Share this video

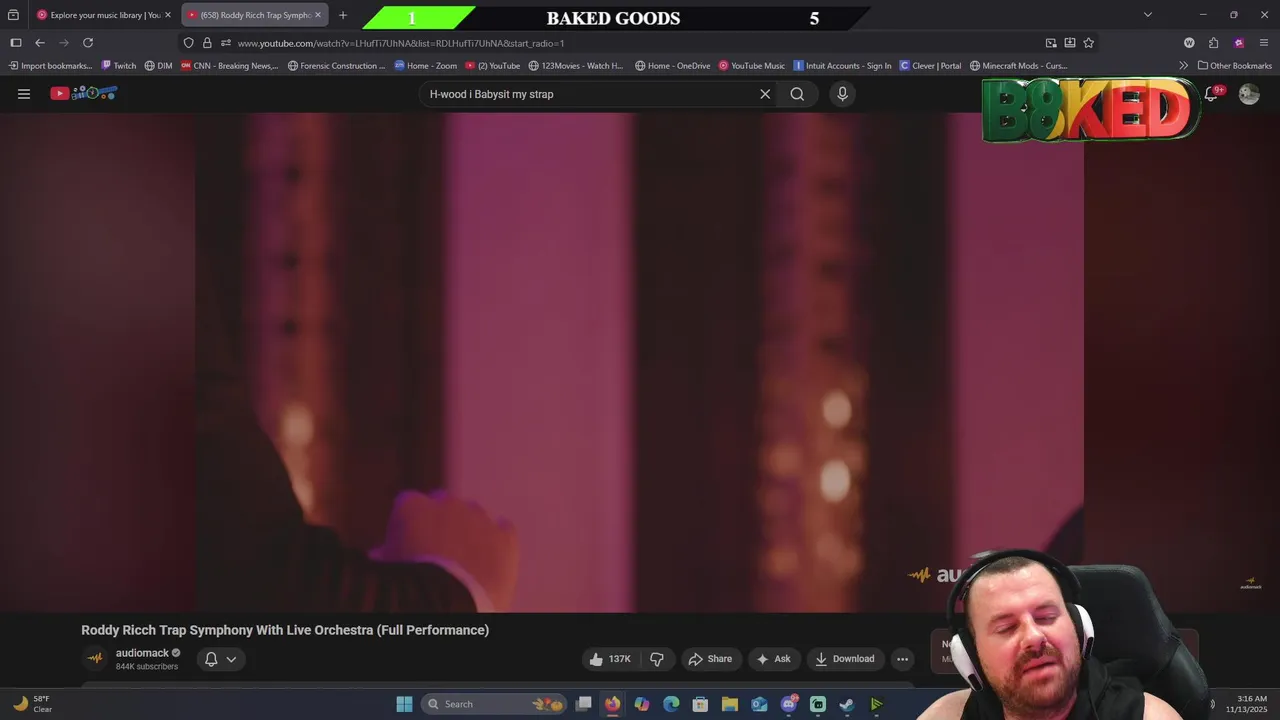pyautogui.click(x=710, y=659)
